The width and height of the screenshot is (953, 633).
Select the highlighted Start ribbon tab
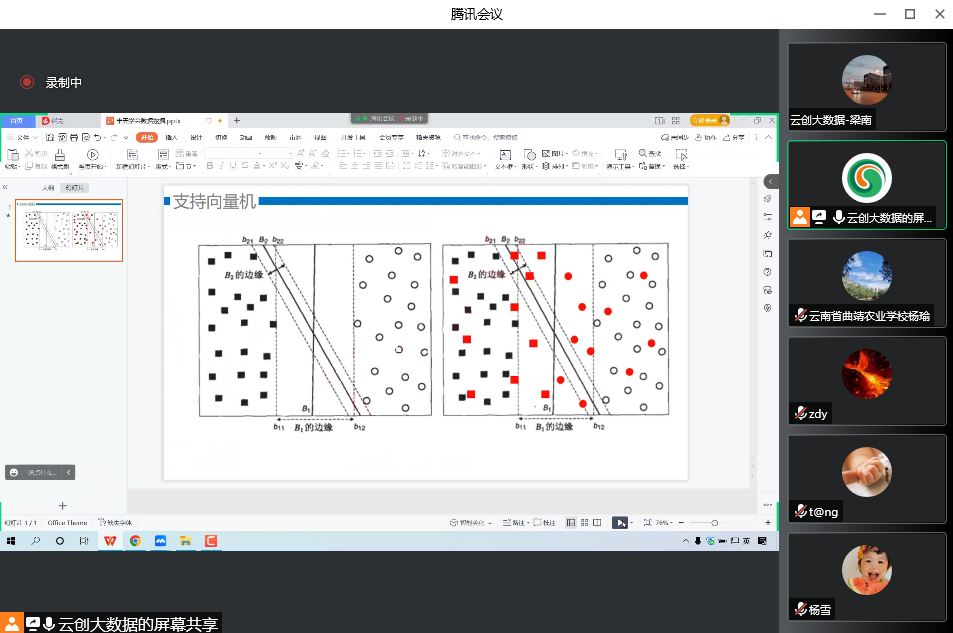click(x=147, y=137)
